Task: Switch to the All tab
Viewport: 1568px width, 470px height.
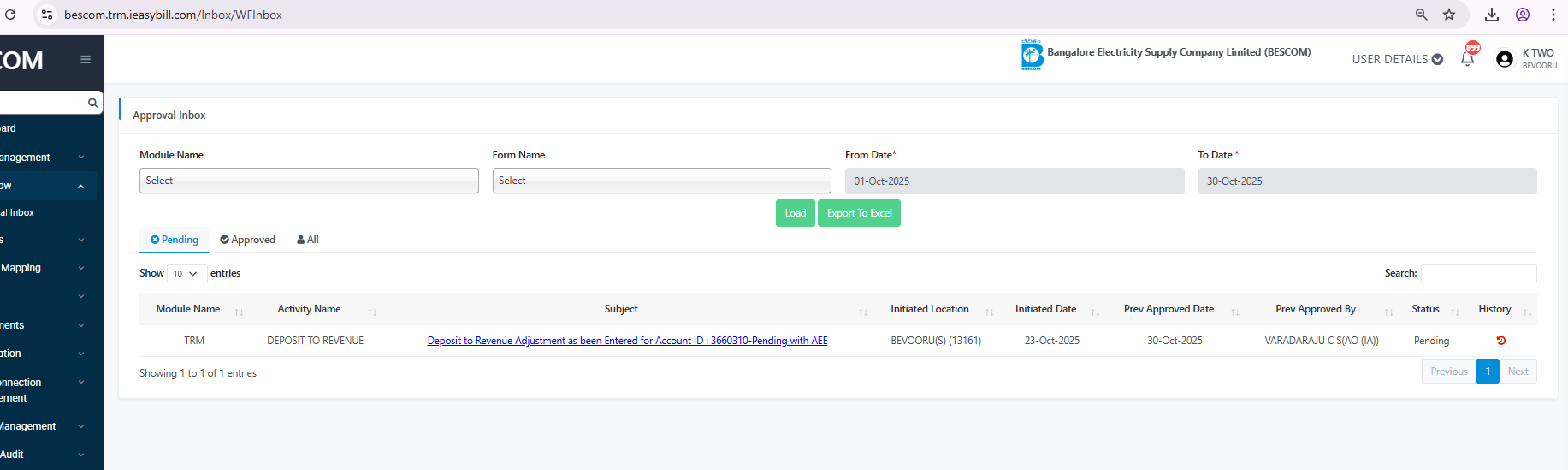Action: point(308,240)
